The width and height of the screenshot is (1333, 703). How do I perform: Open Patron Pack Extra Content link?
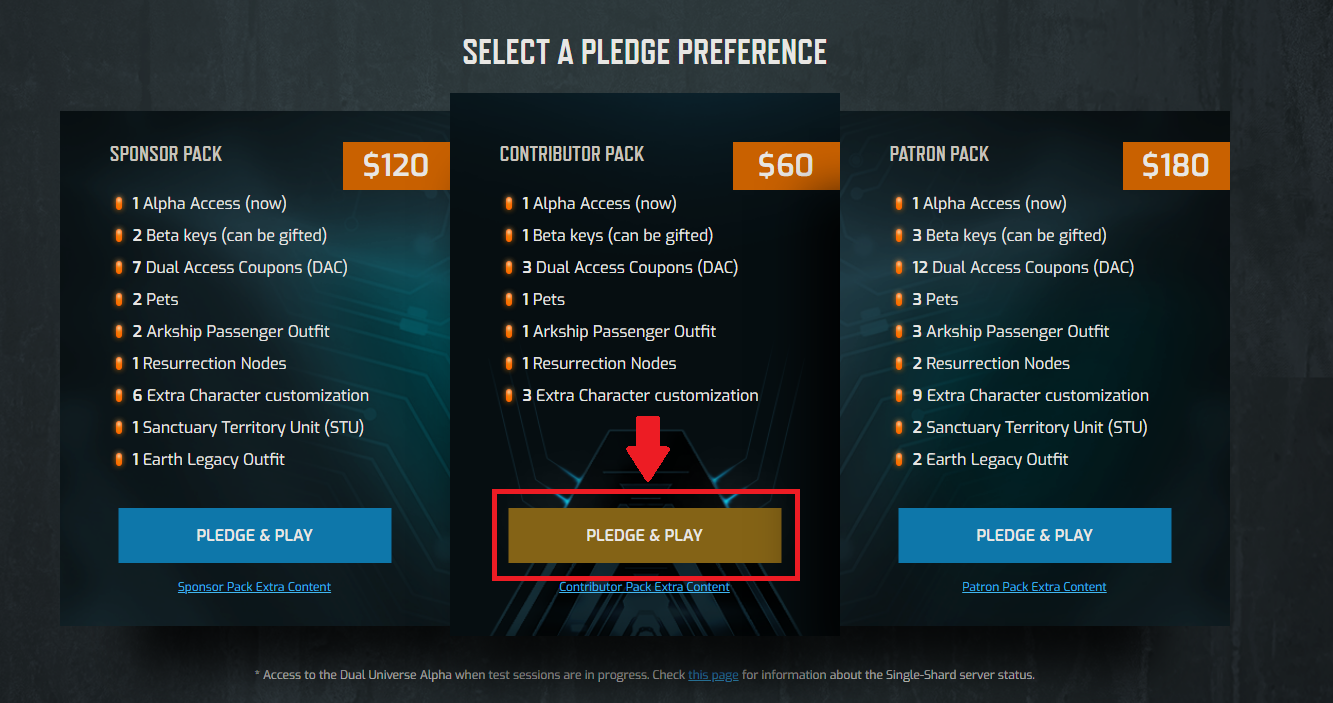(x=1034, y=587)
